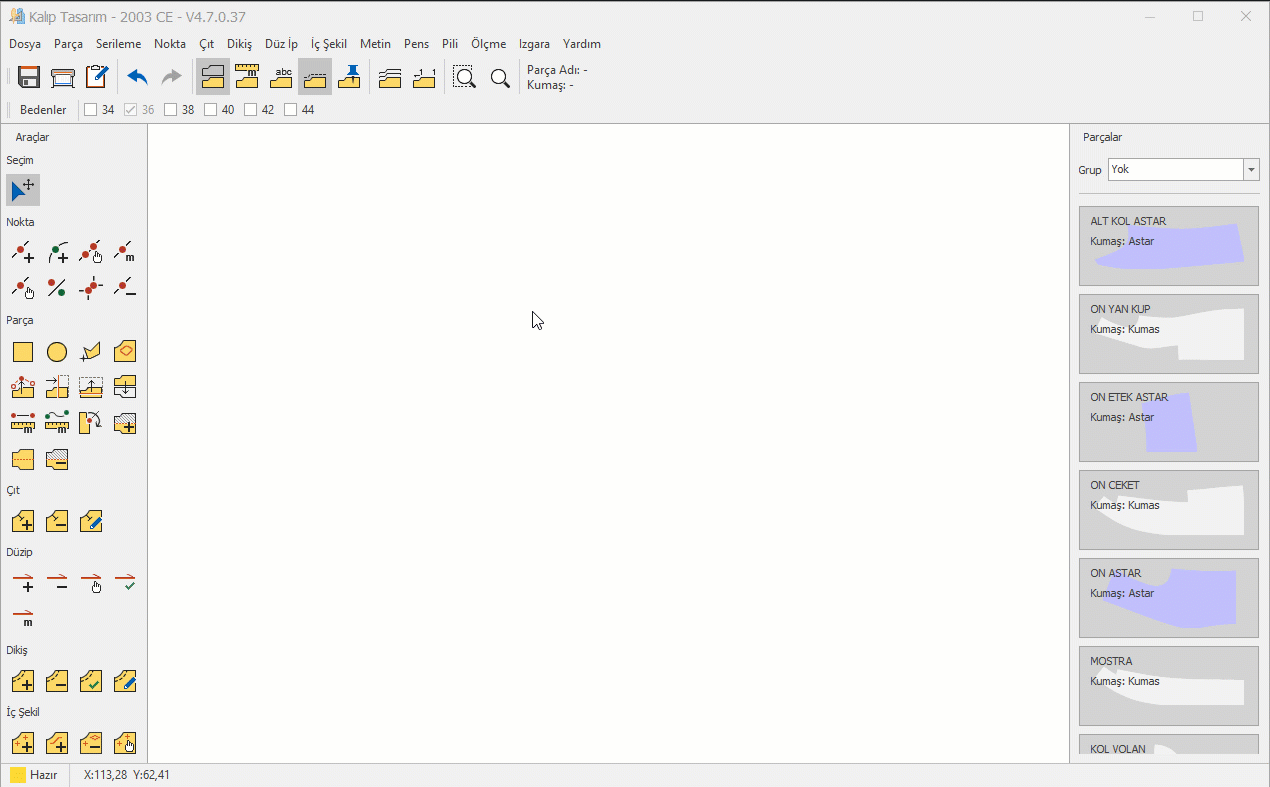Open the Ölçme menu
Image resolution: width=1270 pixels, height=787 pixels.
coord(488,44)
